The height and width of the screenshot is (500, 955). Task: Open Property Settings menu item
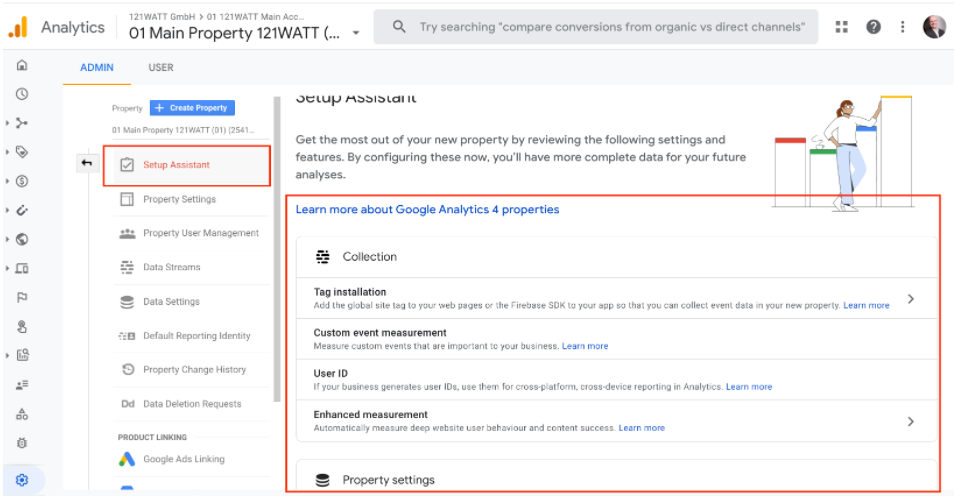pos(192,199)
